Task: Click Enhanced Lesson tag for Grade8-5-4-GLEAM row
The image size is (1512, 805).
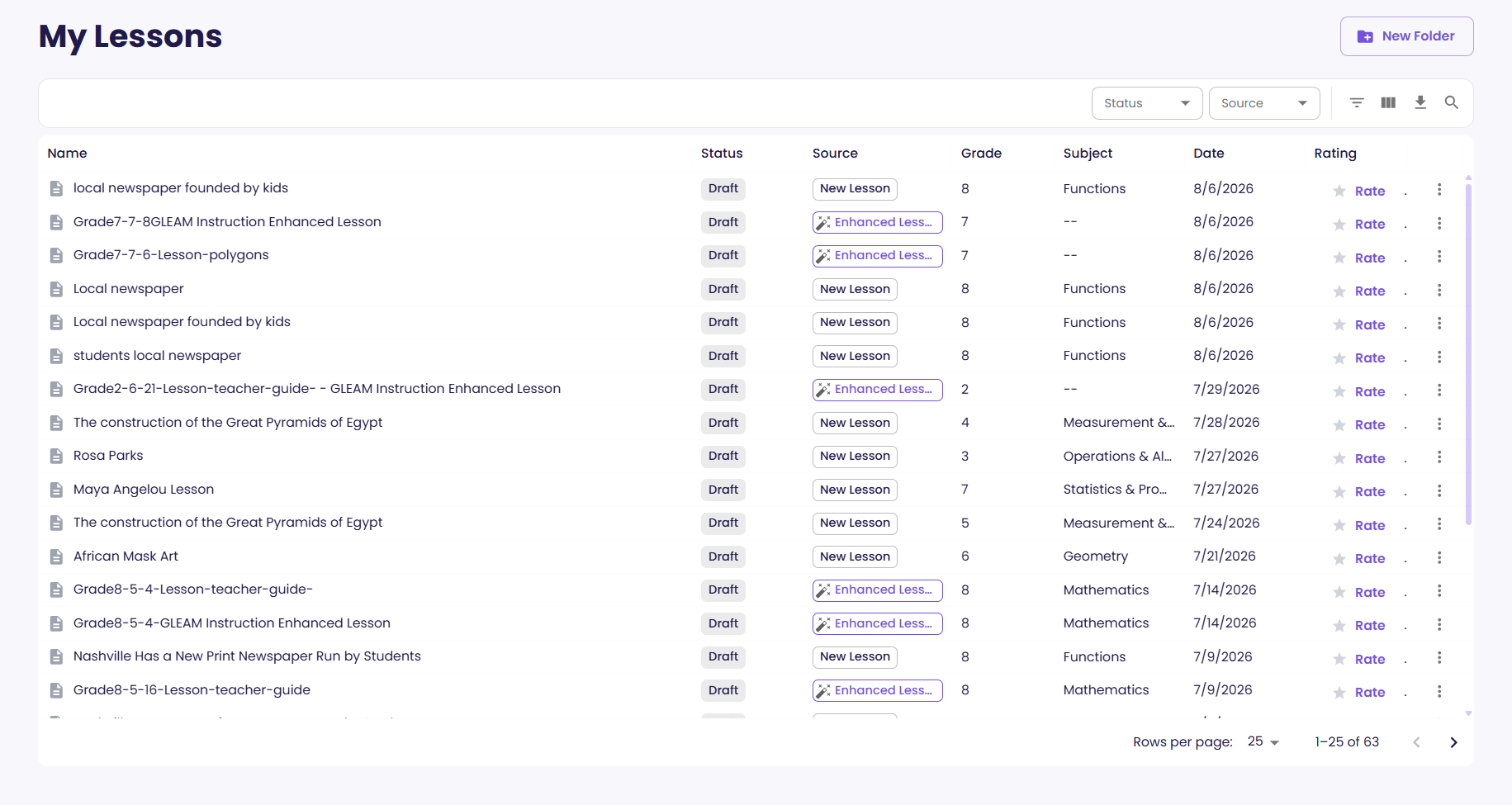Action: pos(877,623)
